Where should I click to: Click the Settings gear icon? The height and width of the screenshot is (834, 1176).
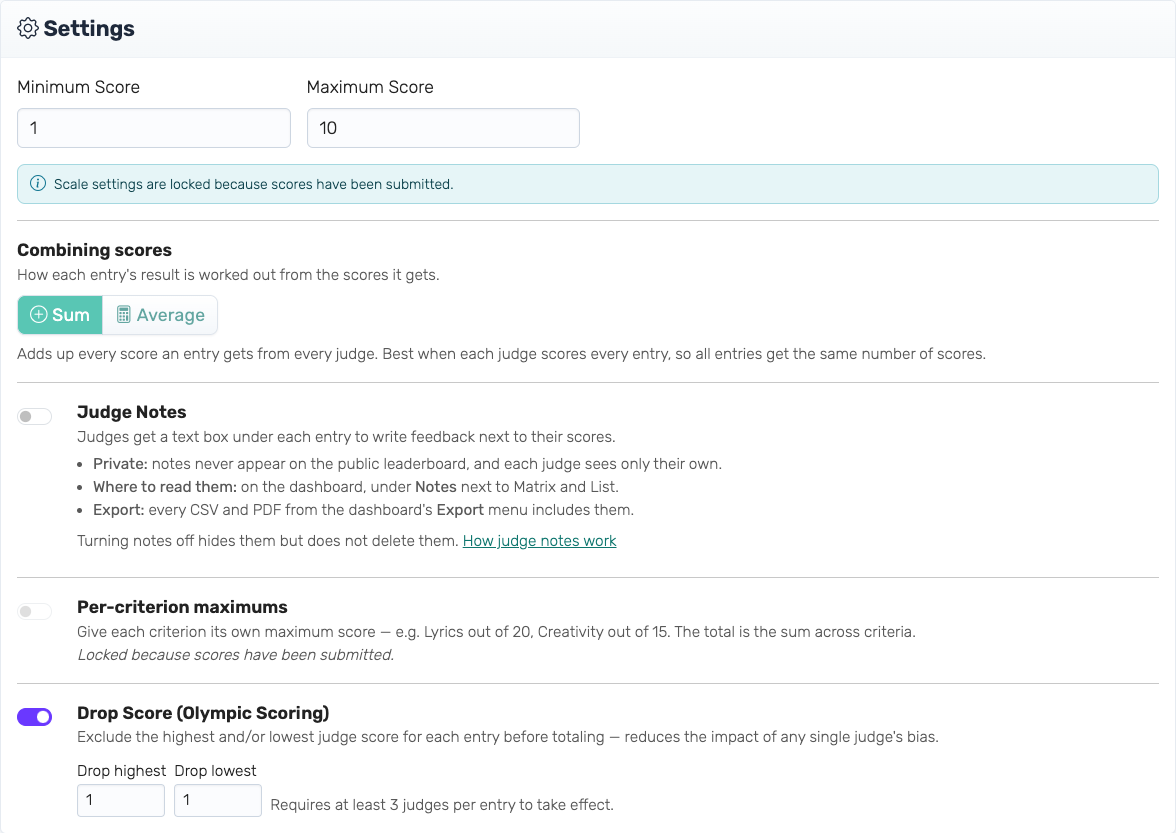[x=28, y=28]
